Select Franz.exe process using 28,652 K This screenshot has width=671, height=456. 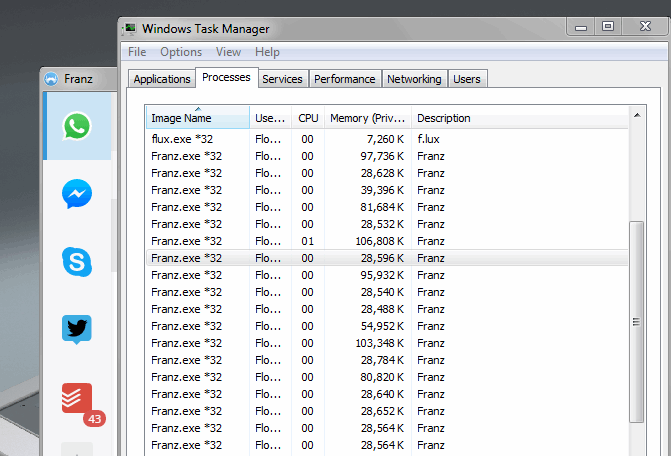(x=387, y=411)
